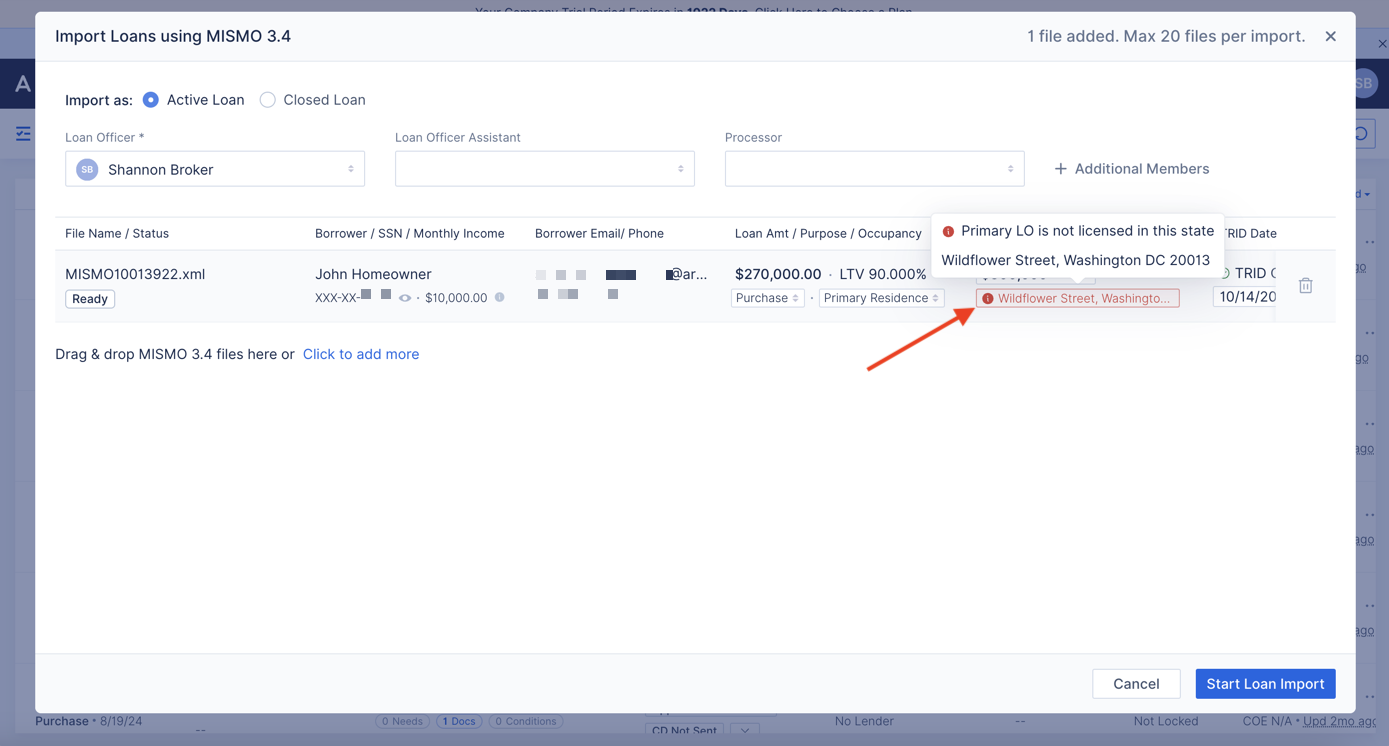Click monthly income info icon
Image resolution: width=1389 pixels, height=746 pixels.
point(499,297)
